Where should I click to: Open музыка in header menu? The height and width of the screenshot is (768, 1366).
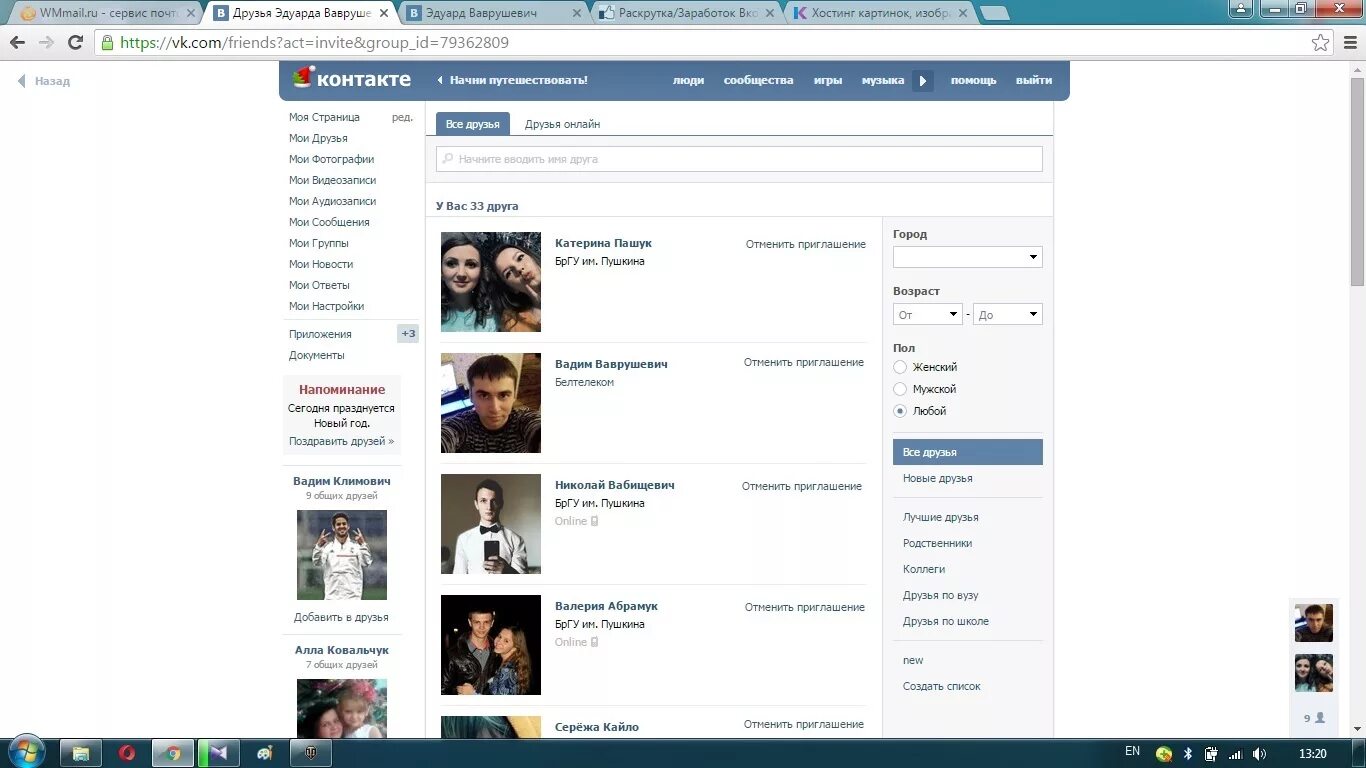[883, 80]
